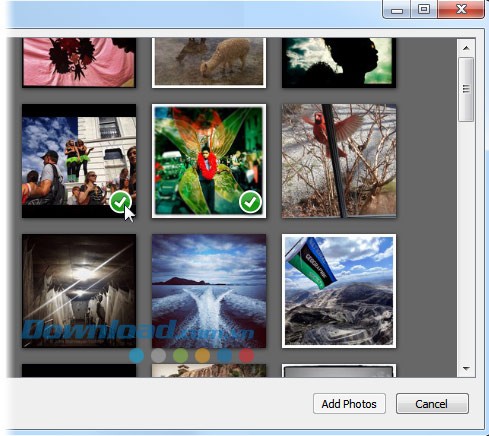
Task: Click the Cancel button
Action: [432, 404]
